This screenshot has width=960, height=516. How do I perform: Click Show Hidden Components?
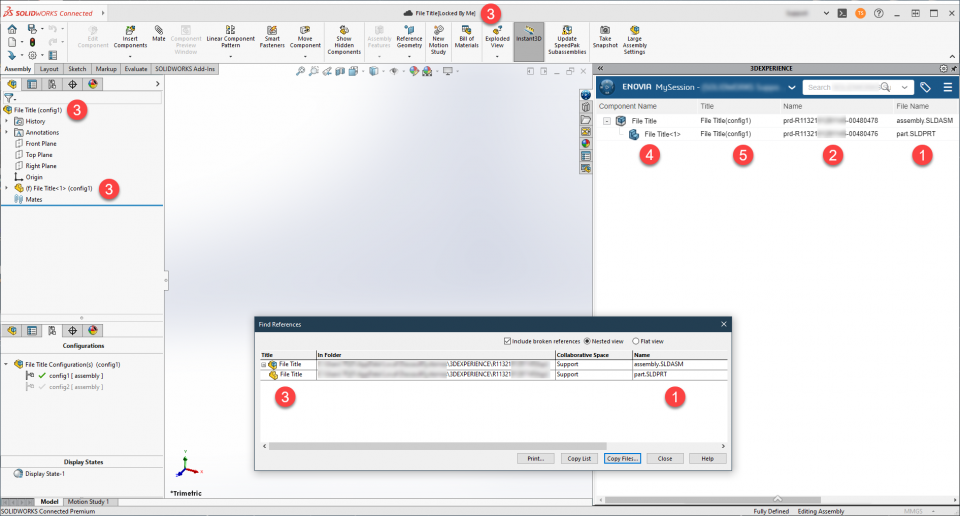tap(344, 40)
